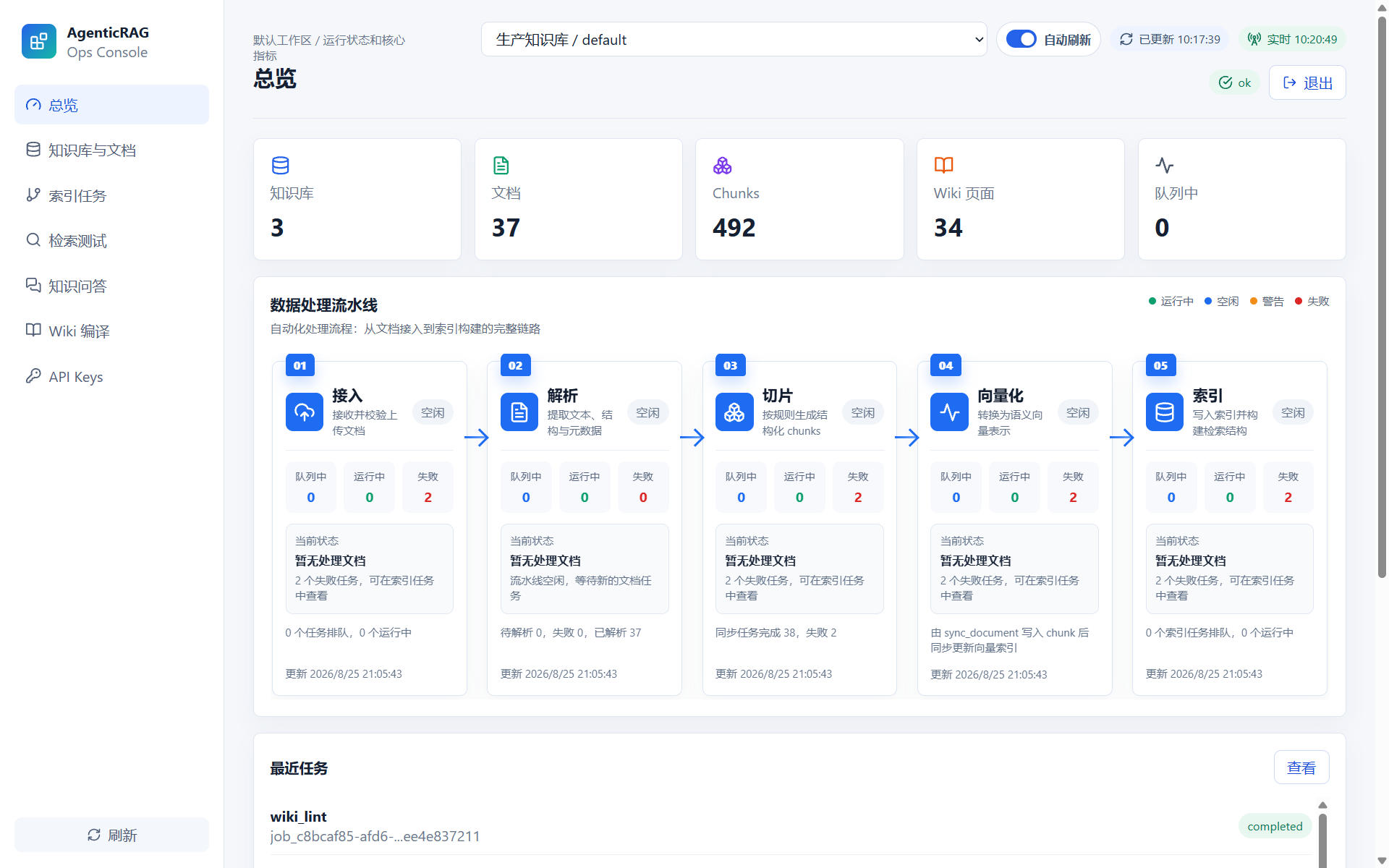Image resolution: width=1389 pixels, height=868 pixels.
Task: Click the 接入 upload cloud icon
Action: [x=305, y=412]
